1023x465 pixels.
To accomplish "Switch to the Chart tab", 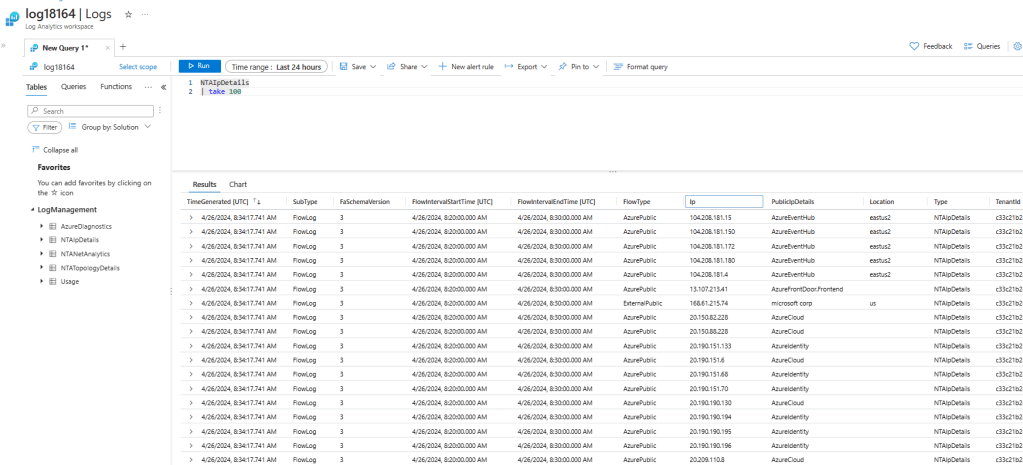I will (238, 185).
